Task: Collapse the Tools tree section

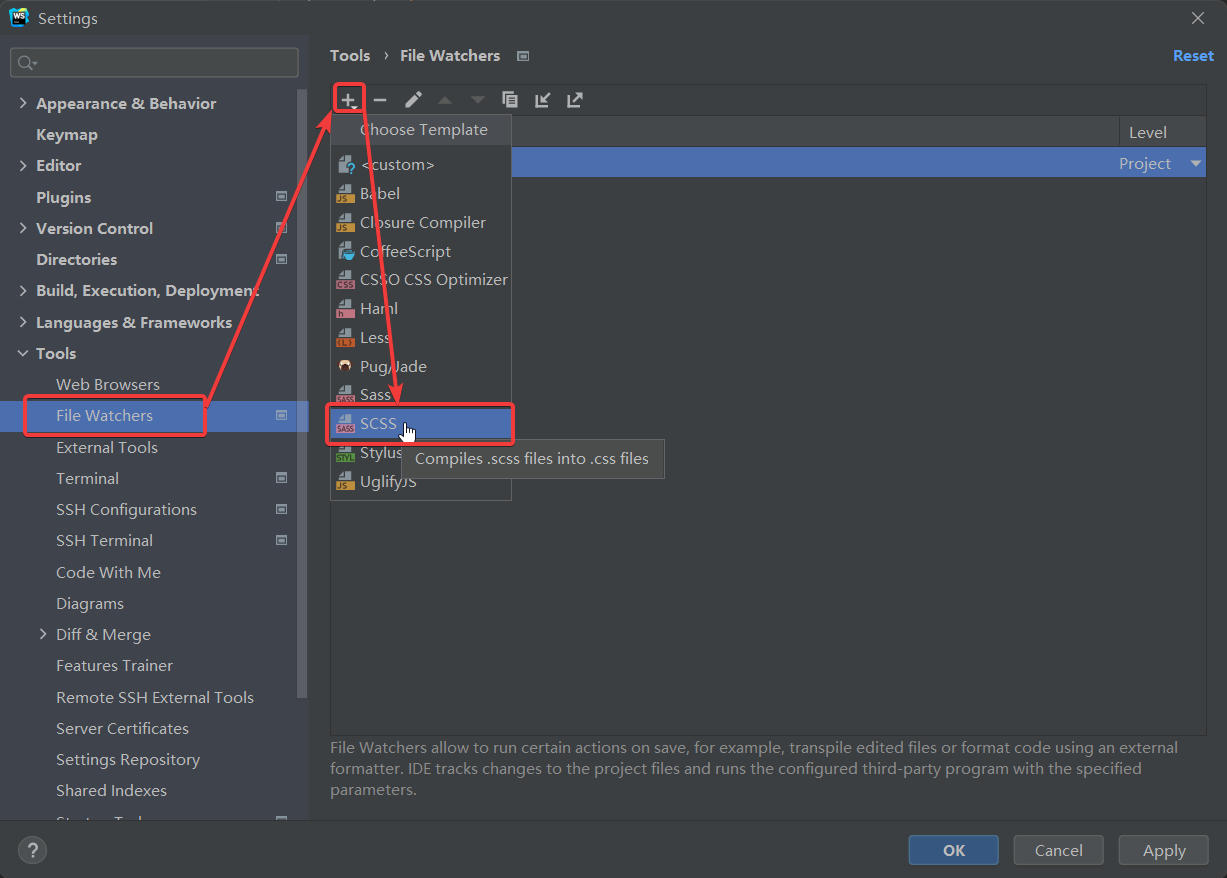Action: pyautogui.click(x=23, y=353)
